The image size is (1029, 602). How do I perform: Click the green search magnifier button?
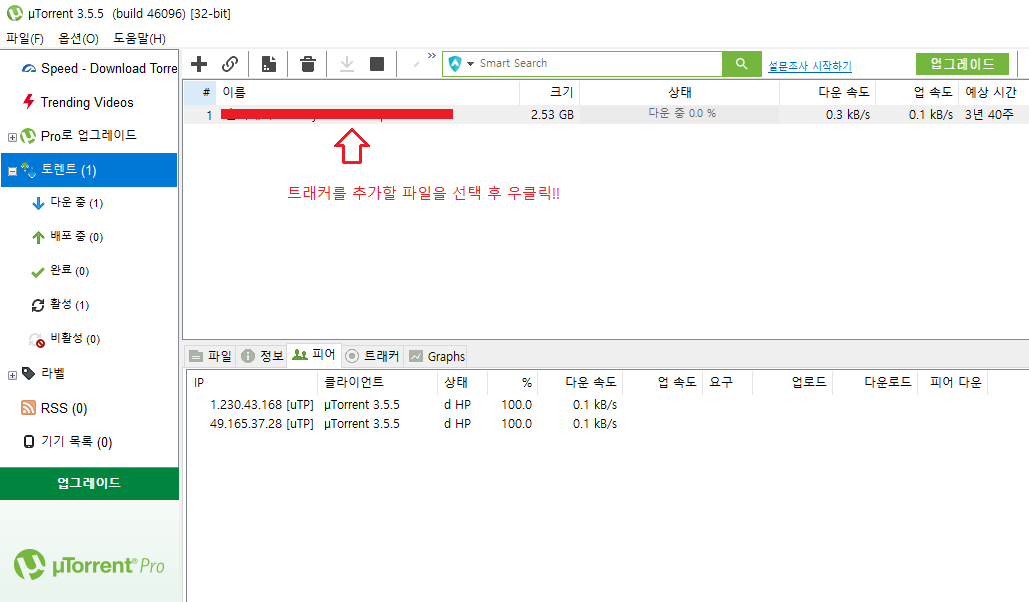click(742, 64)
